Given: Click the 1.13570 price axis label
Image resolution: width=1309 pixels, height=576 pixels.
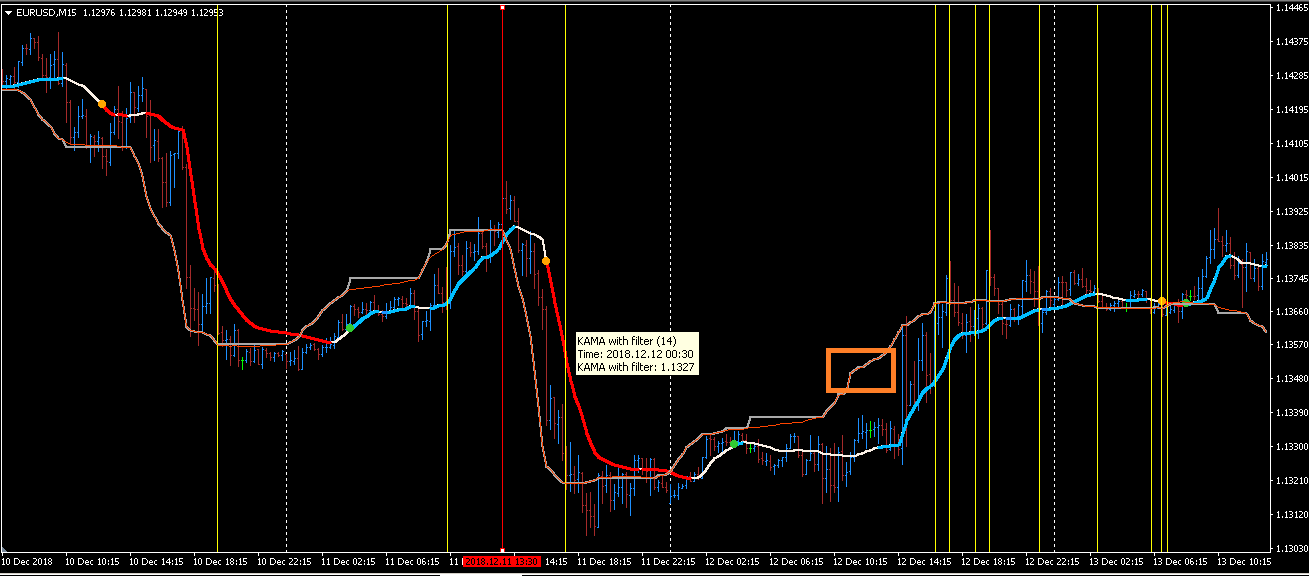Looking at the screenshot, I should click(x=1291, y=345).
